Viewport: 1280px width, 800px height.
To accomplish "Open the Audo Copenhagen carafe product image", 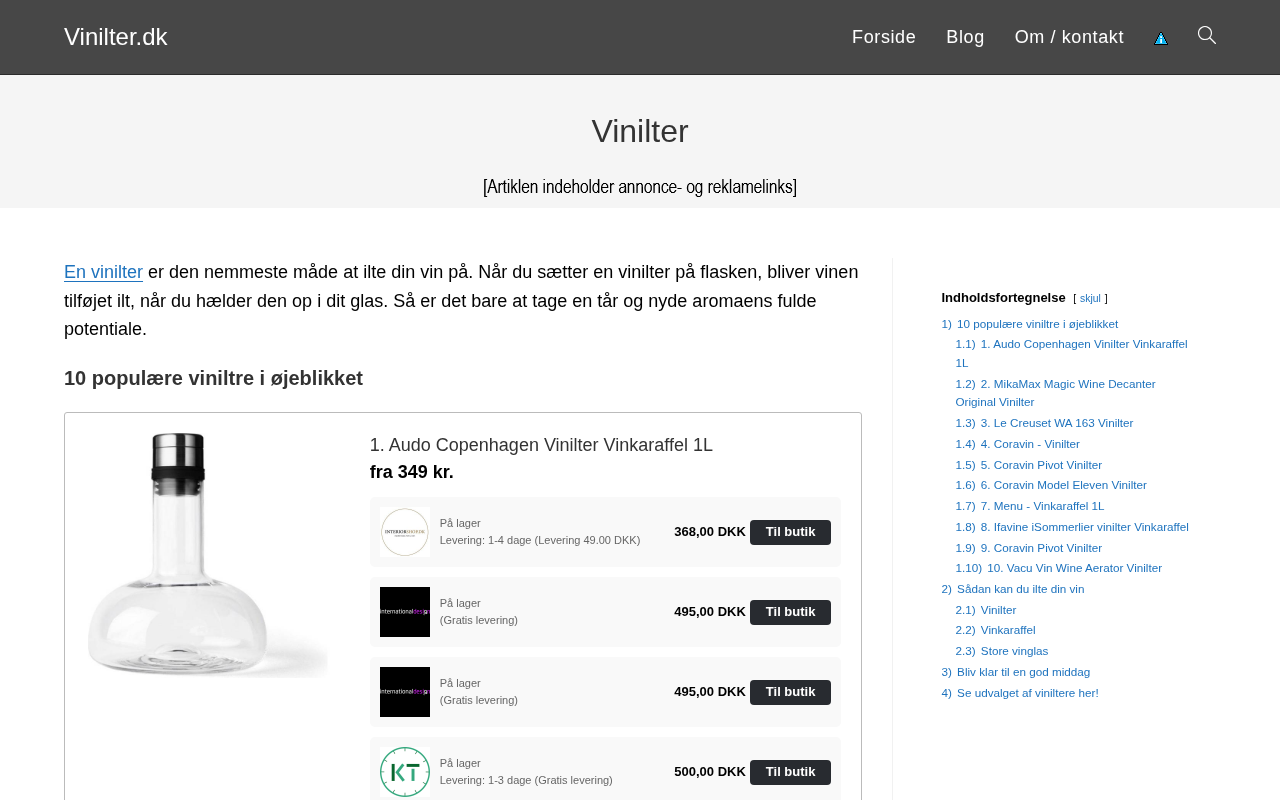I will click(x=207, y=555).
